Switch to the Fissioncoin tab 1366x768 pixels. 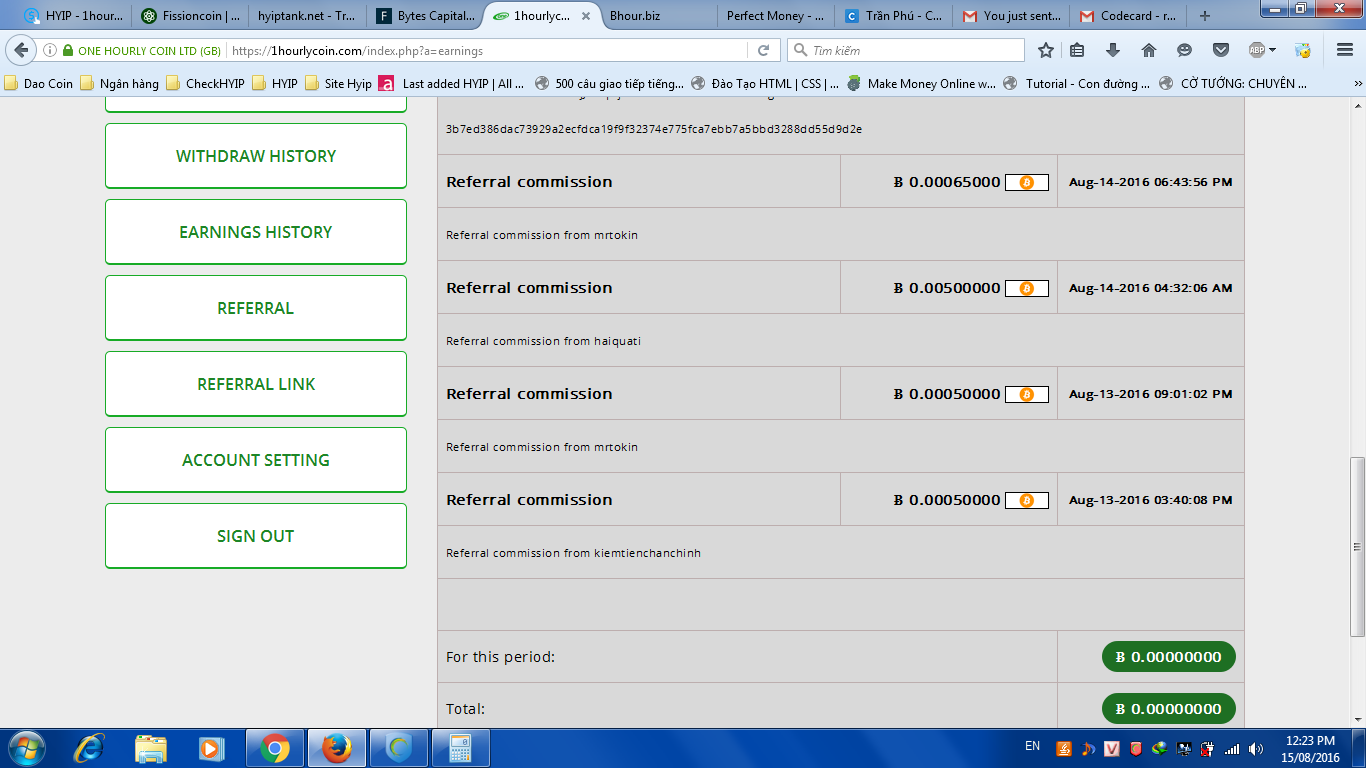pyautogui.click(x=190, y=16)
